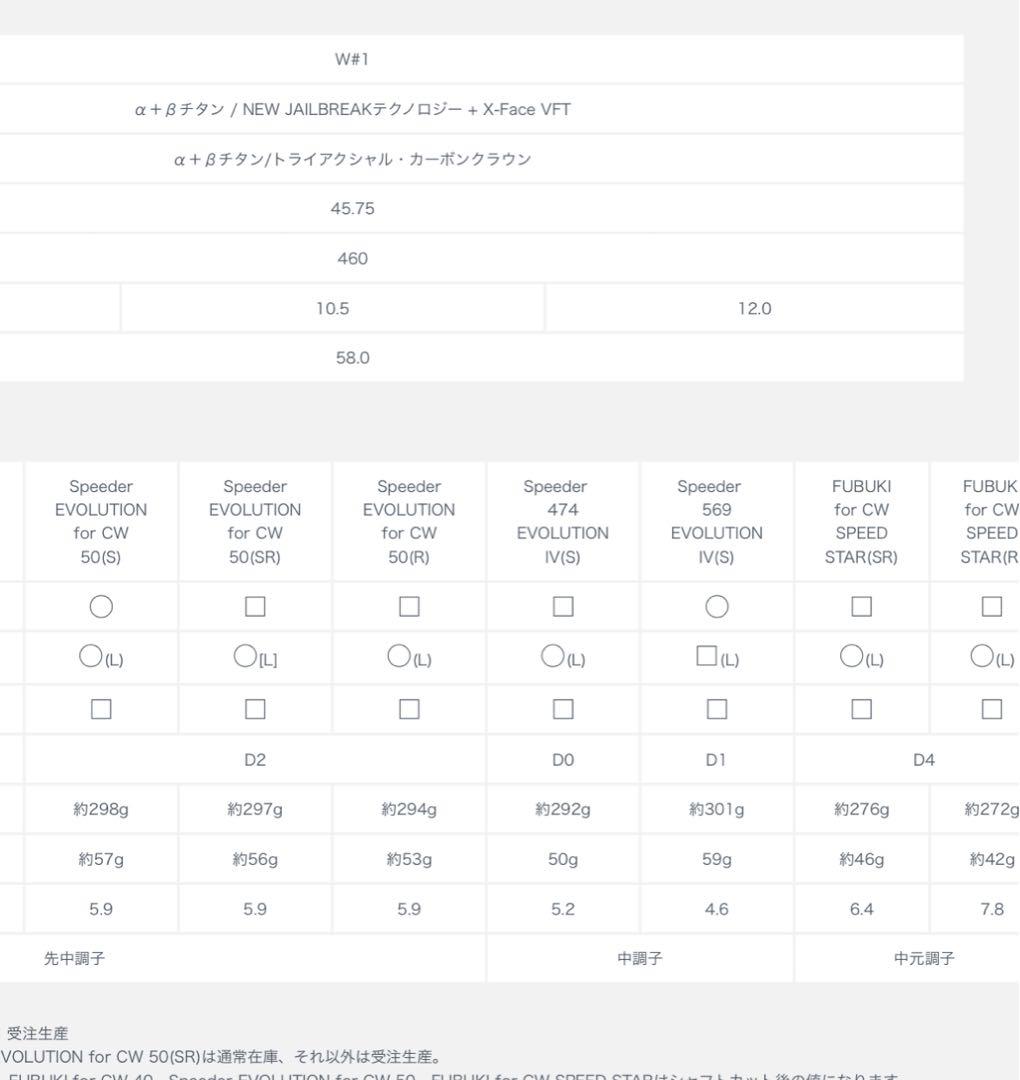Click the '6.4' torque value
Image resolution: width=1020 pixels, height=1080 pixels.
[x=862, y=909]
